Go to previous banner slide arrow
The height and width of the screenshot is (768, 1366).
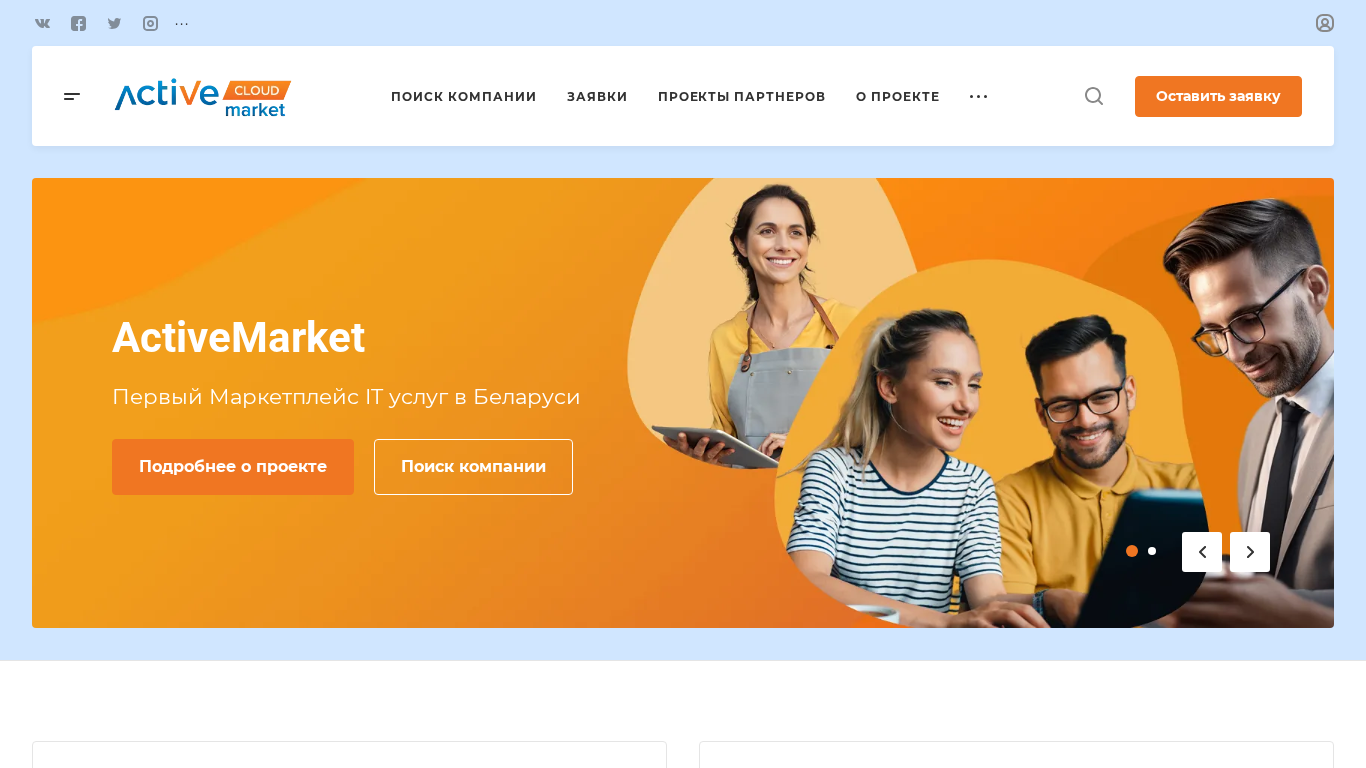tap(1202, 552)
